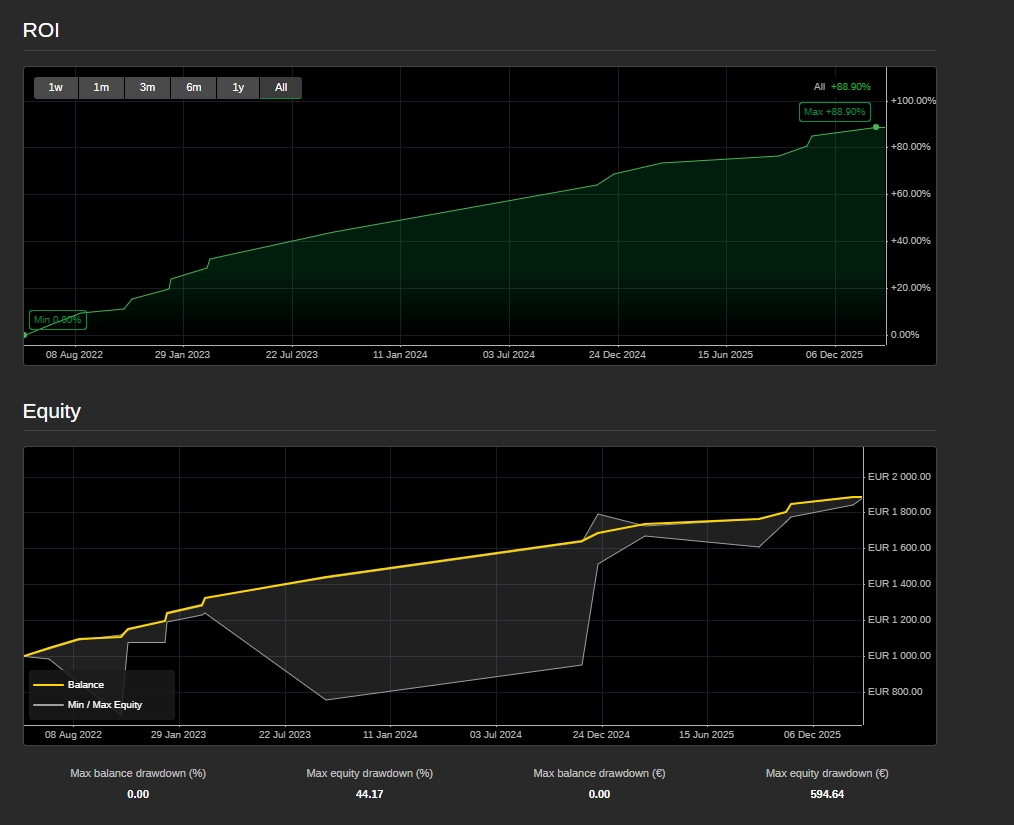Click the Max balance drawdown (%) label
Screen dimensions: 1014x825
pyautogui.click(x=138, y=773)
